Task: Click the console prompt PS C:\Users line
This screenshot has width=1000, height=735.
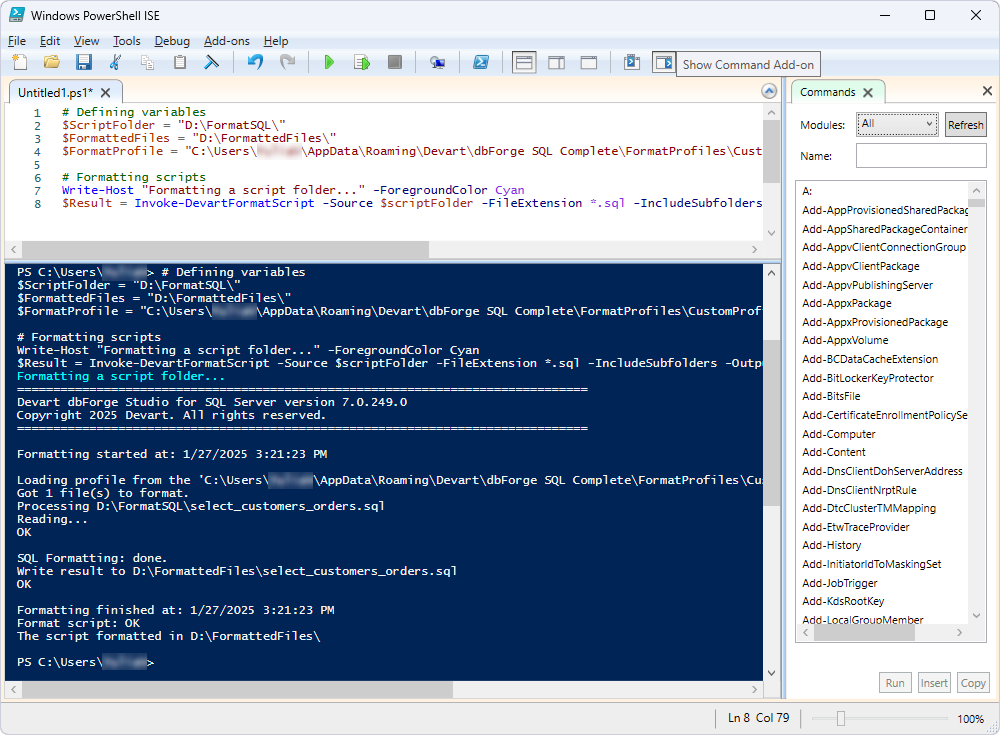Action: coord(85,662)
